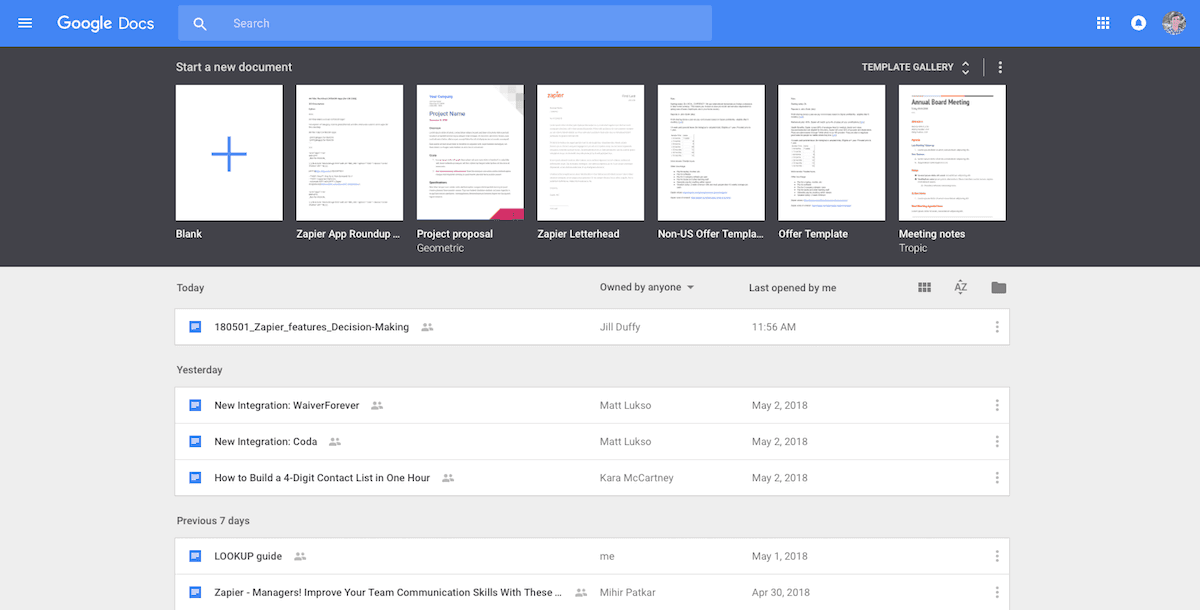This screenshot has height=610, width=1200.
Task: Open 180501_Zapier_features_Decision-Making document
Action: [311, 327]
